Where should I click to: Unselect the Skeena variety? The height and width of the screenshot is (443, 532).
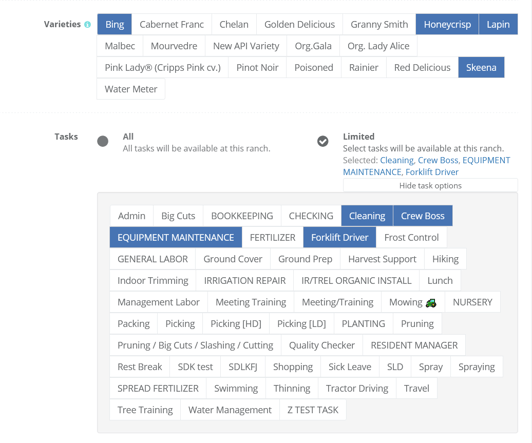(481, 68)
